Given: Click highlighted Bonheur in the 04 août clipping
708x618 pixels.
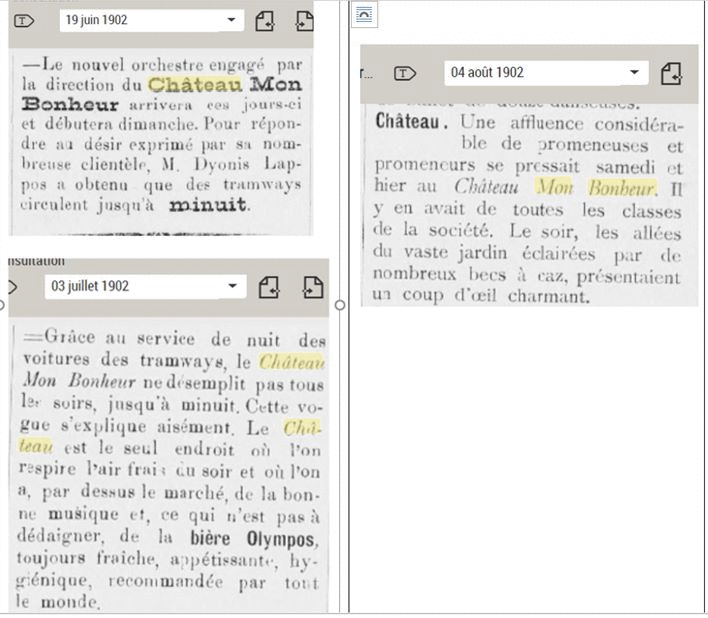Looking at the screenshot, I should (622, 188).
